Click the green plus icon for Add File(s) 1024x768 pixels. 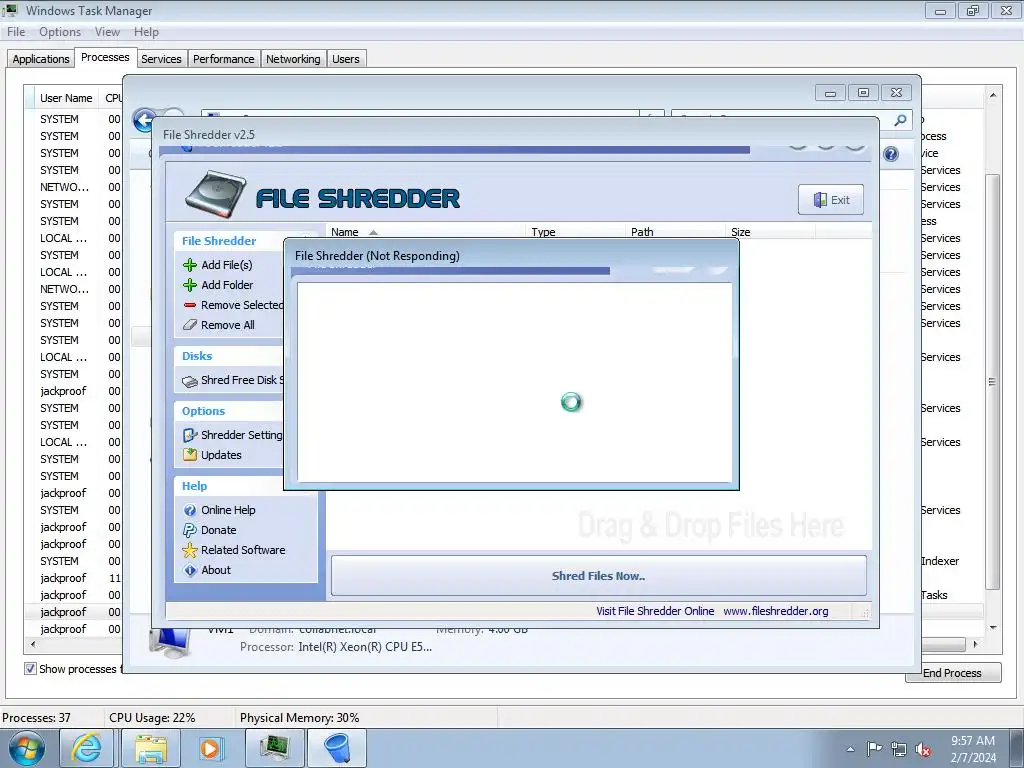[x=189, y=265]
